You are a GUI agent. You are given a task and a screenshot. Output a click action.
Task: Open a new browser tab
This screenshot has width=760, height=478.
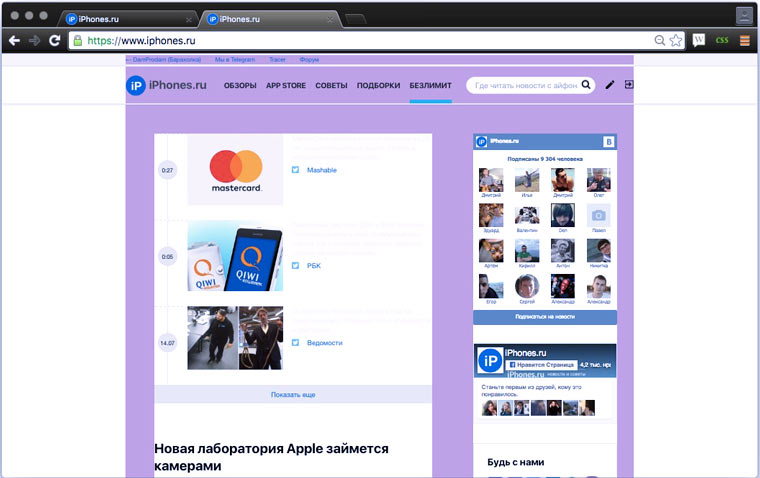pyautogui.click(x=355, y=19)
